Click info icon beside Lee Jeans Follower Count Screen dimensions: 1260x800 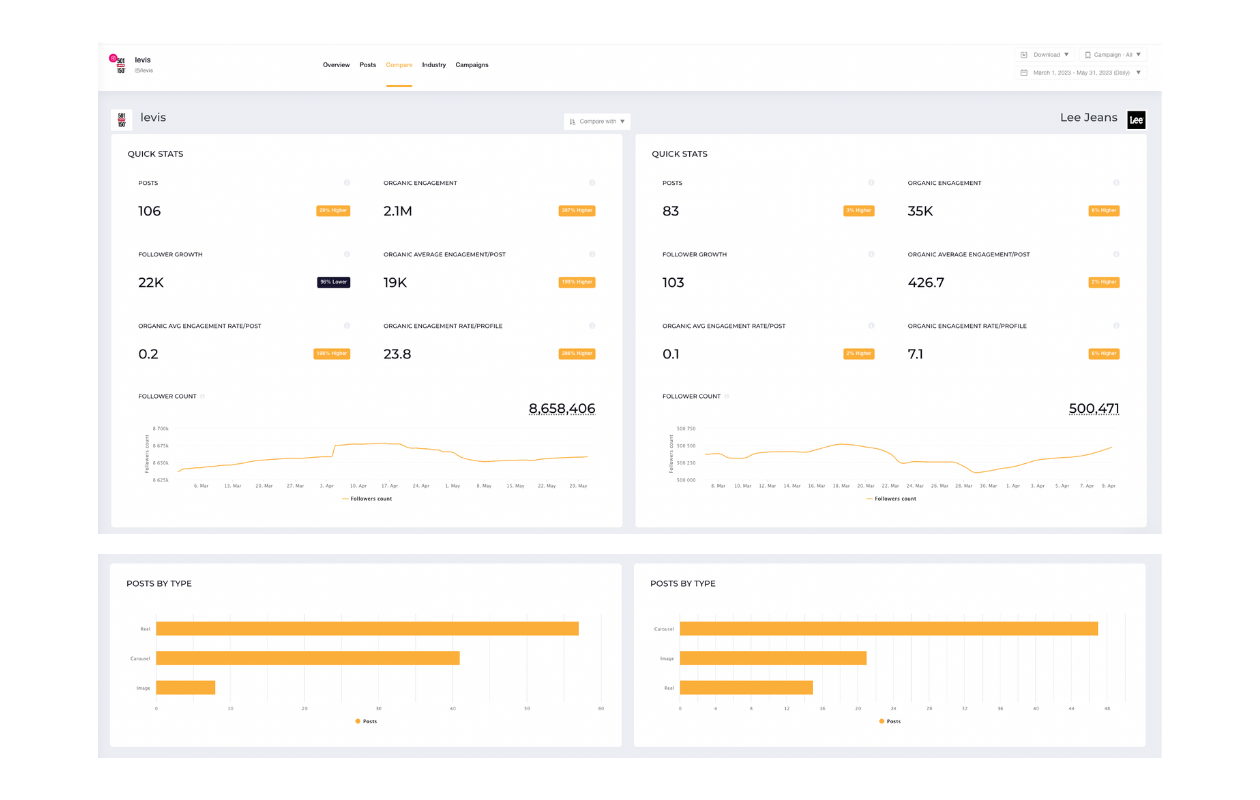point(727,396)
